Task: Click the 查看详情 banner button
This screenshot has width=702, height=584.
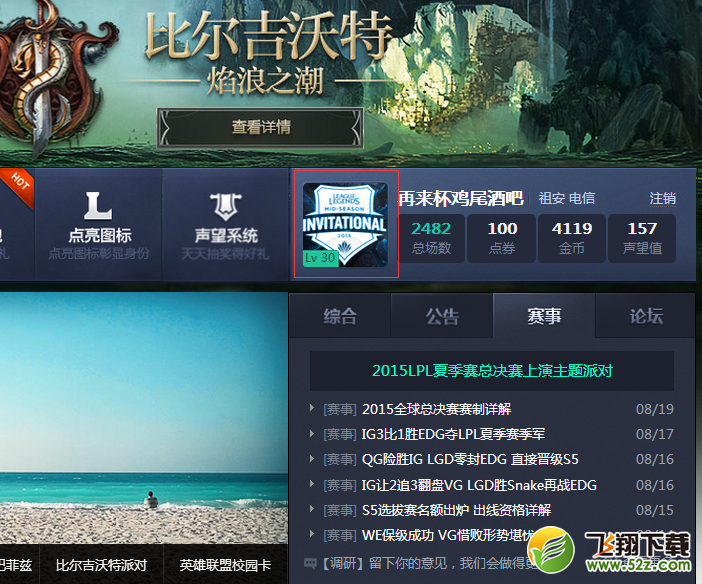Action: [x=260, y=128]
